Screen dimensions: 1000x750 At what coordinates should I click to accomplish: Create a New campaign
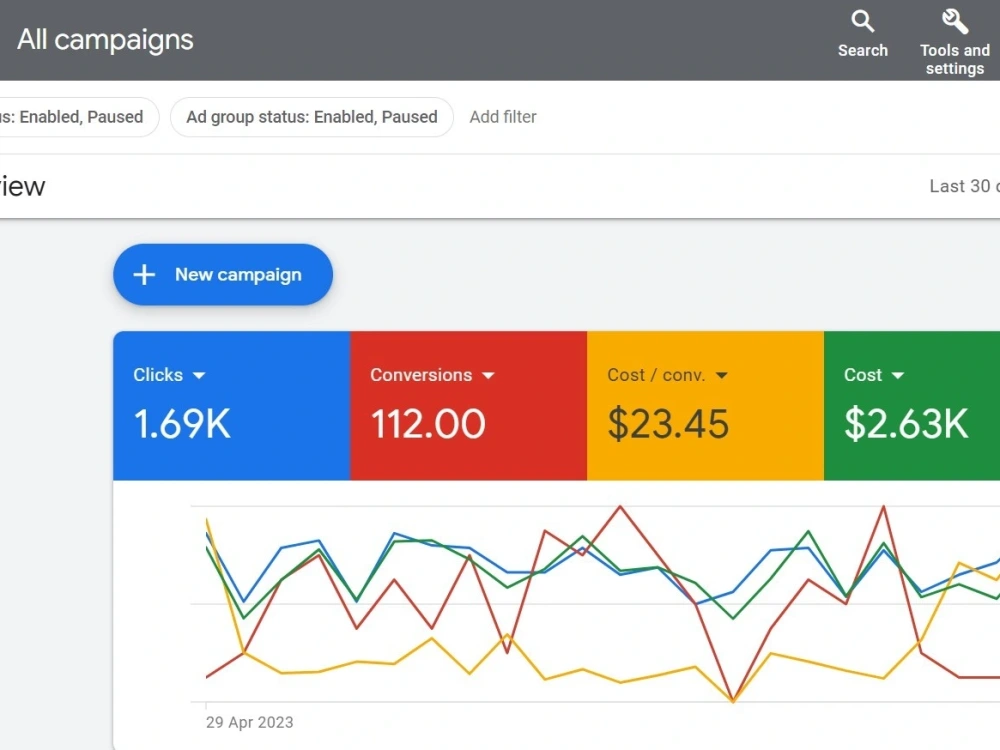(223, 275)
